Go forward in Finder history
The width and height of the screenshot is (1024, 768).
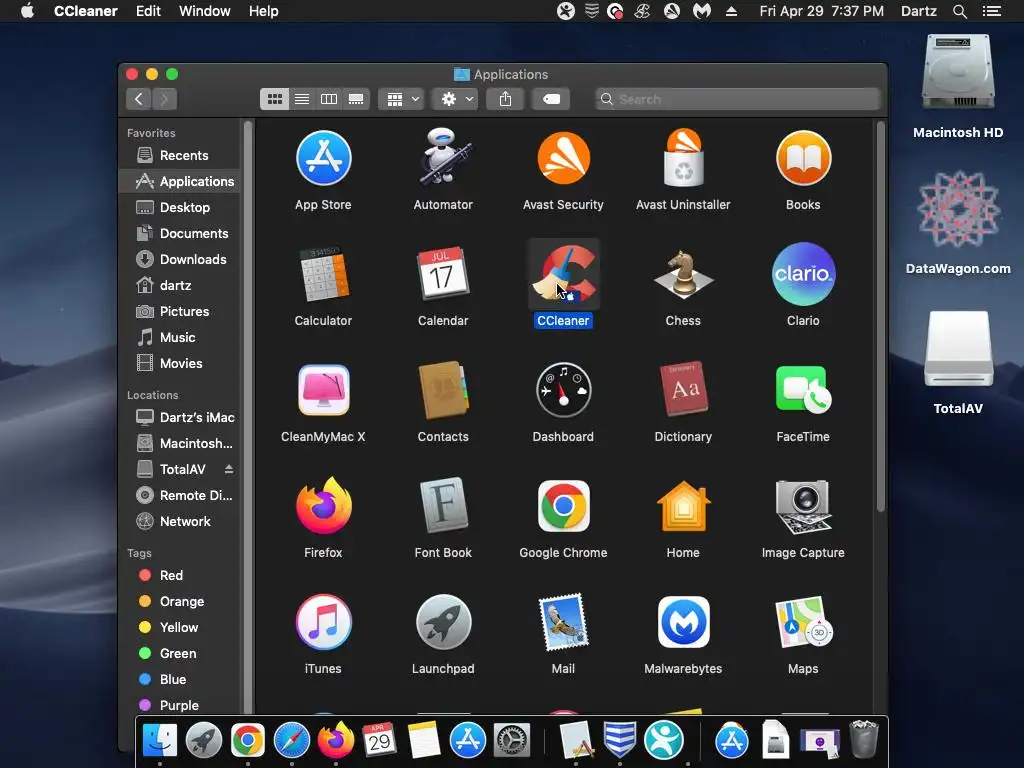pyautogui.click(x=165, y=99)
